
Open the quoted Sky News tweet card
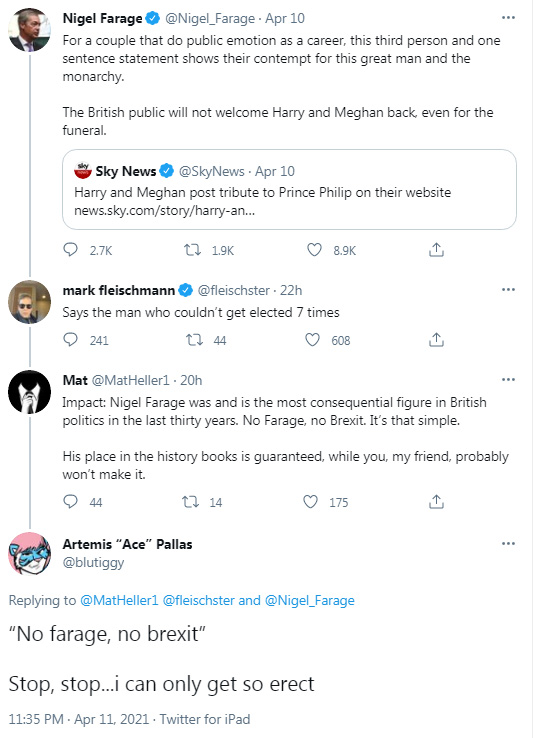tap(289, 190)
